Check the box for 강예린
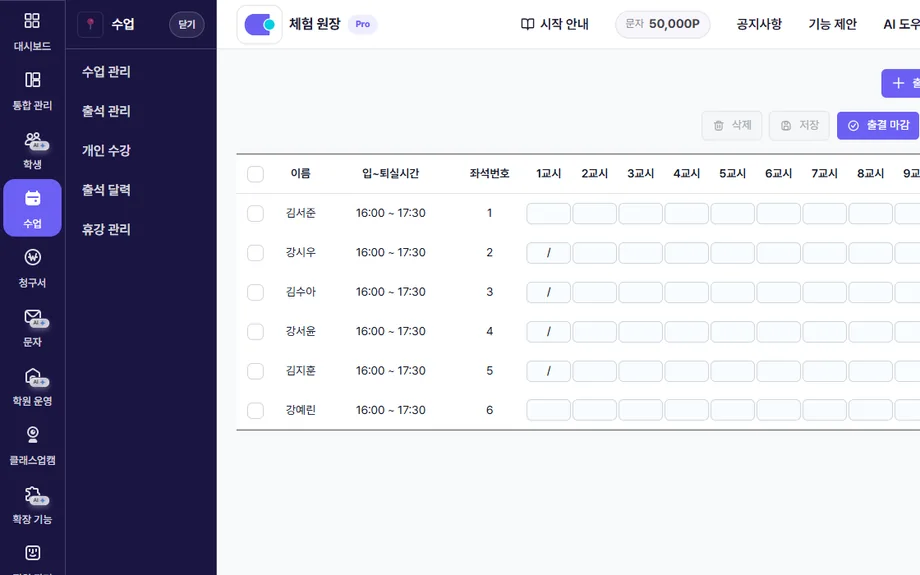The height and width of the screenshot is (575, 920). [255, 410]
